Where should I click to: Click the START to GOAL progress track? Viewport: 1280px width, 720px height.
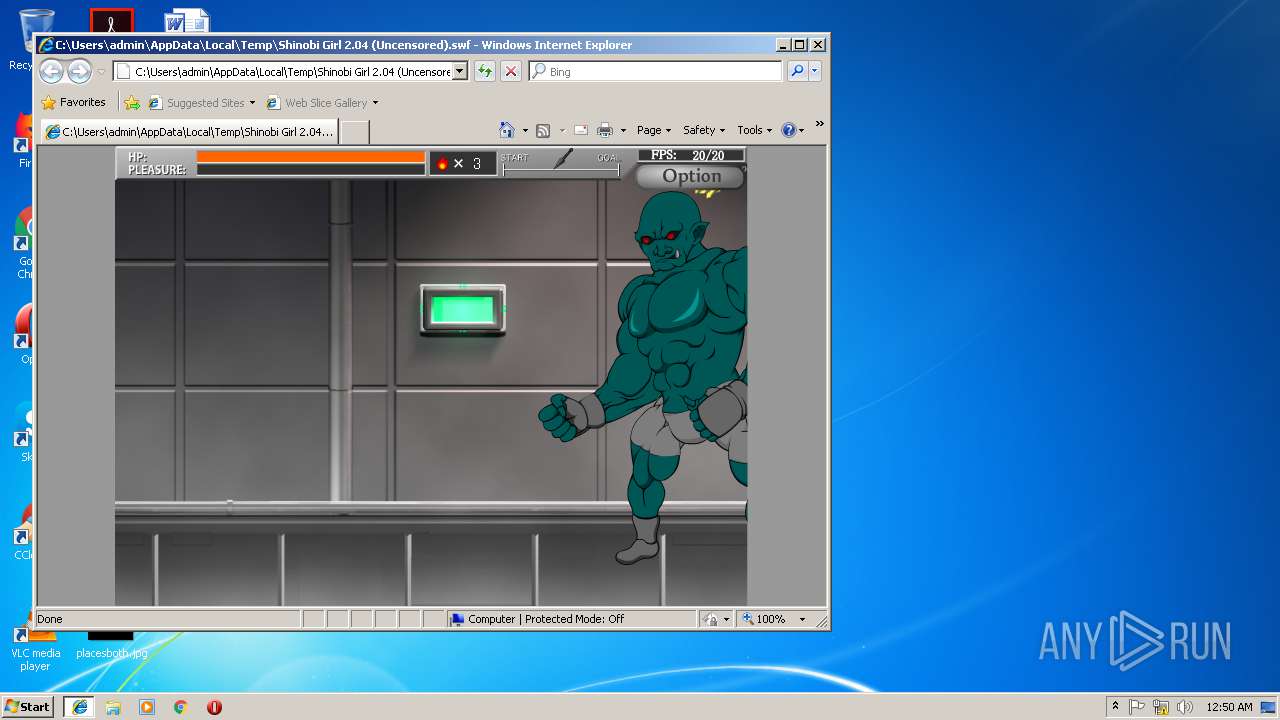click(561, 172)
